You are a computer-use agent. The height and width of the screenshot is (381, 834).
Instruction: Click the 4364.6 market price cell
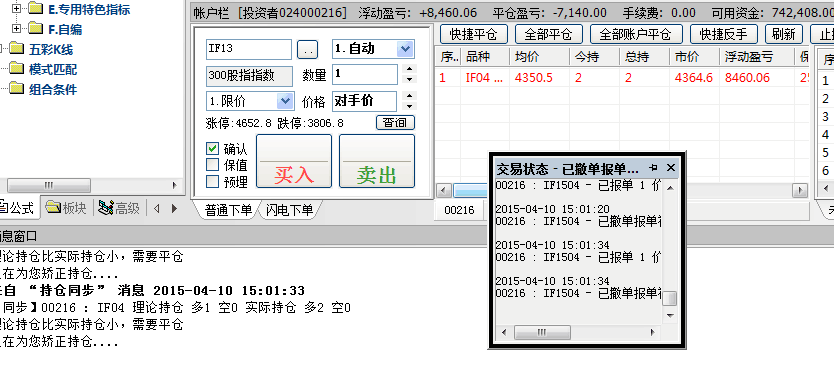[x=694, y=78]
